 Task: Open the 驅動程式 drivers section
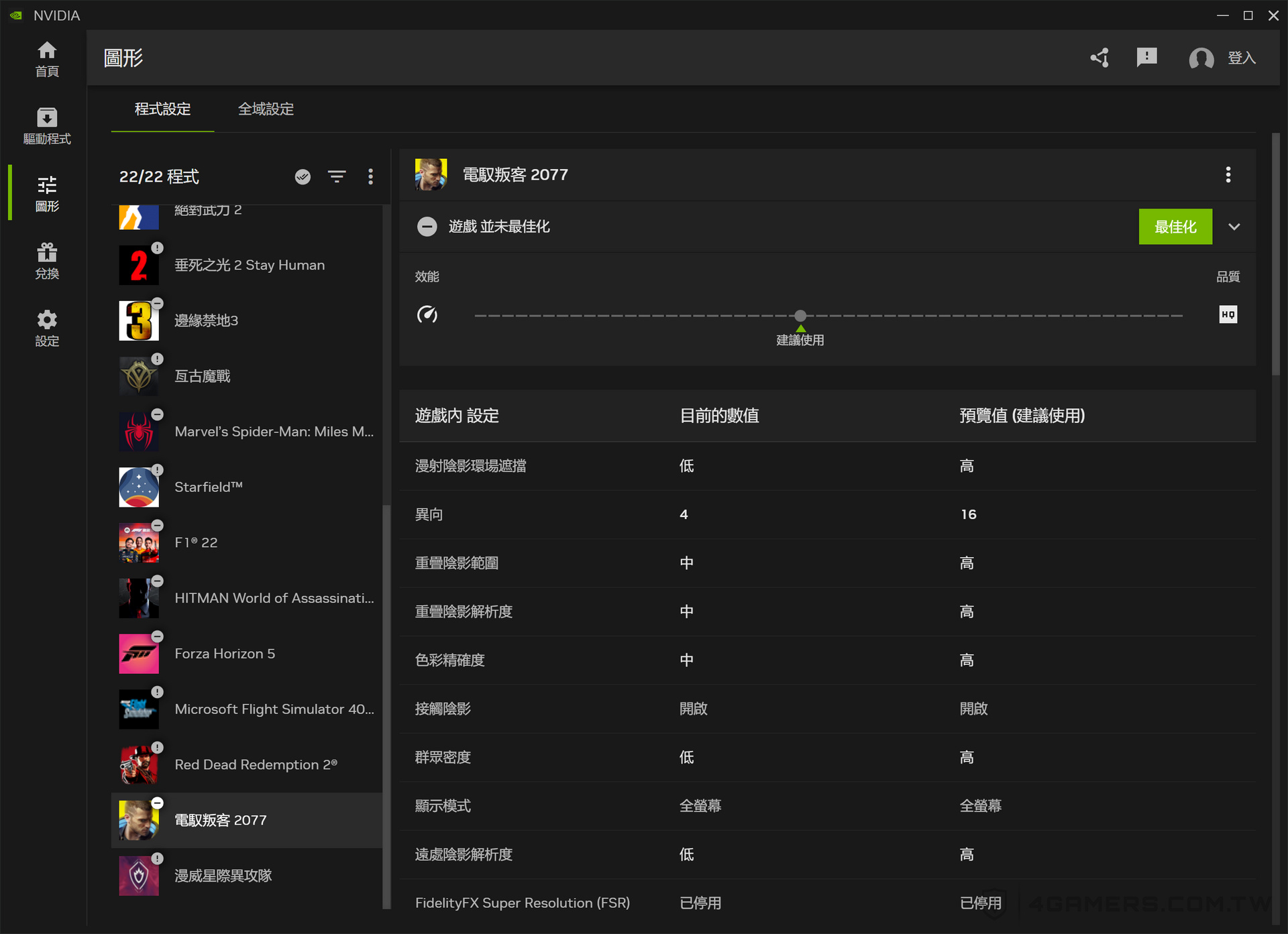point(47,126)
